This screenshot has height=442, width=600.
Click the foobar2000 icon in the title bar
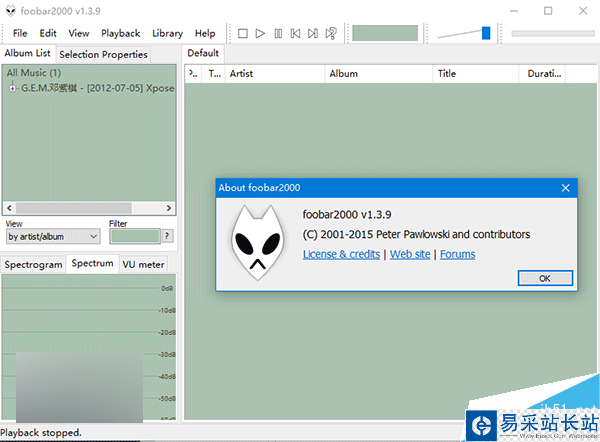tap(11, 11)
